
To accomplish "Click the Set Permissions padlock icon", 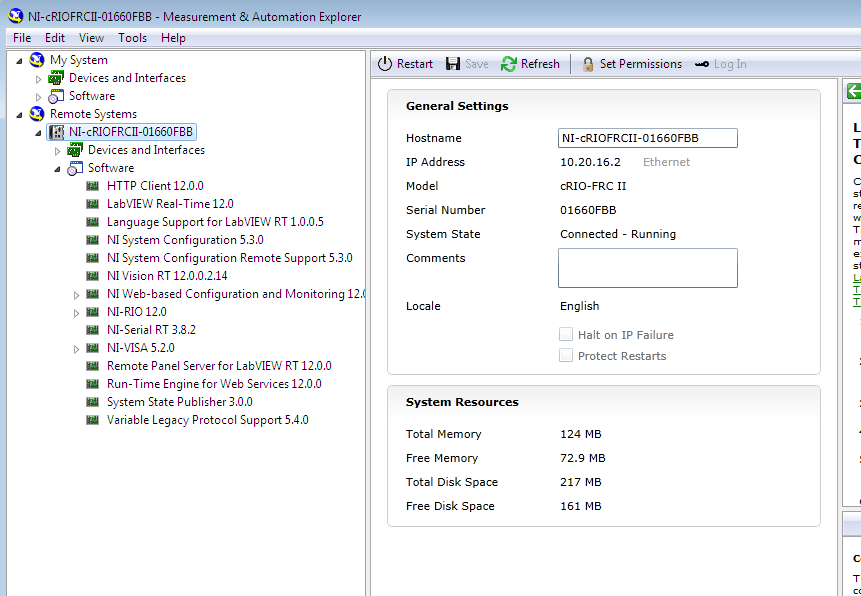I will (x=588, y=64).
